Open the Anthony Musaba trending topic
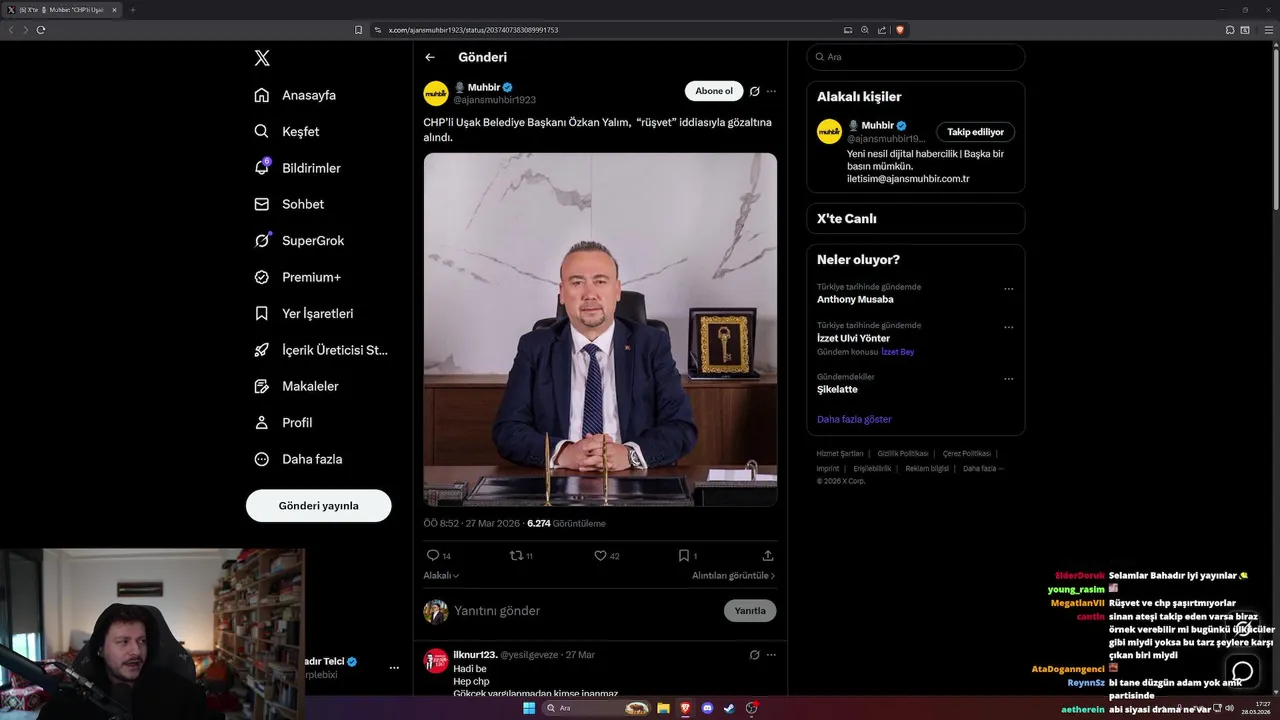 [855, 299]
